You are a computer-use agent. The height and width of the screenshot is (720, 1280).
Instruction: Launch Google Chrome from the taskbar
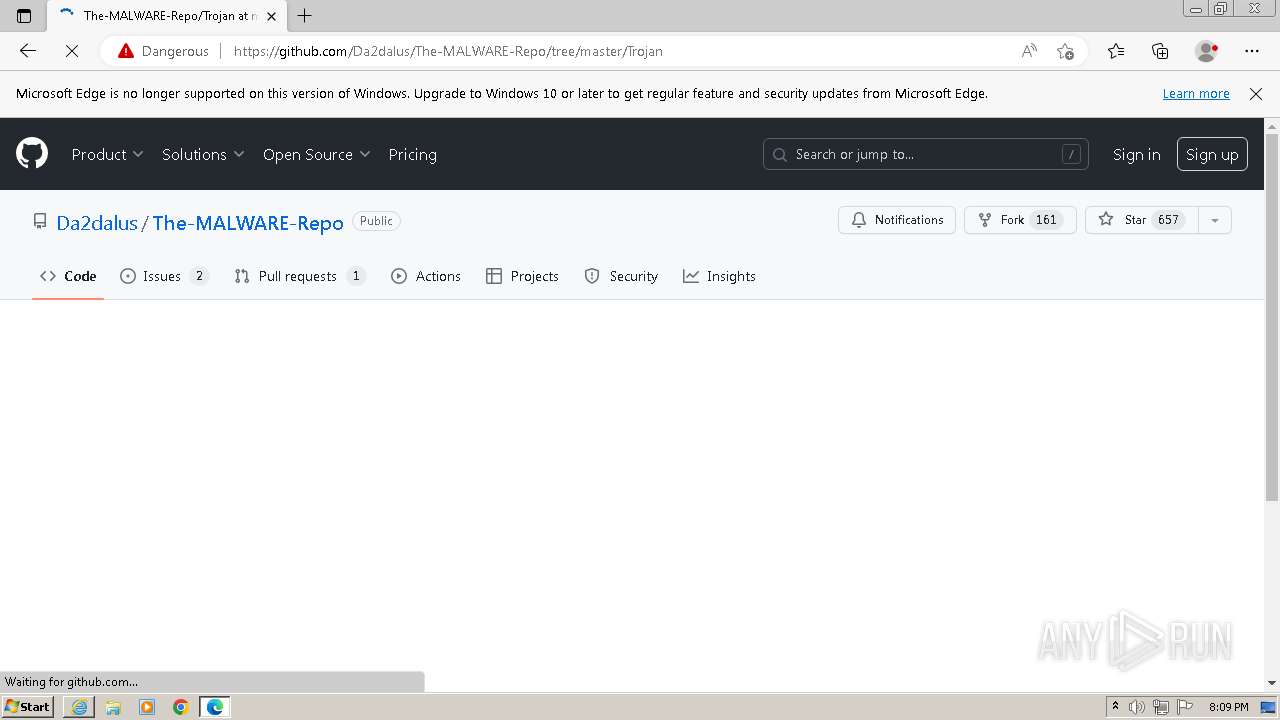click(181, 707)
